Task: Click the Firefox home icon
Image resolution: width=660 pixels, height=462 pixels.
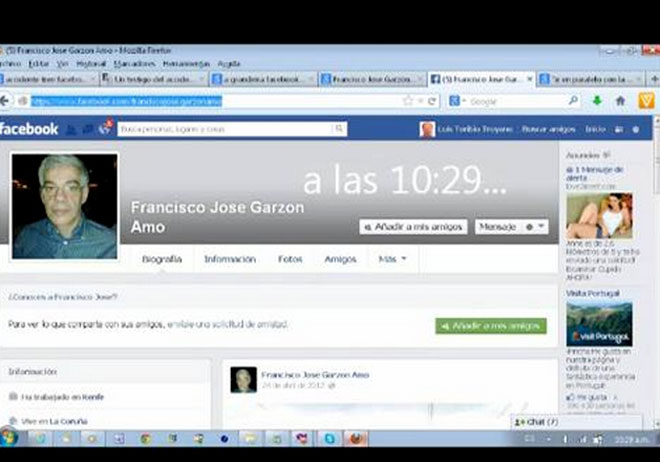Action: 620,101
